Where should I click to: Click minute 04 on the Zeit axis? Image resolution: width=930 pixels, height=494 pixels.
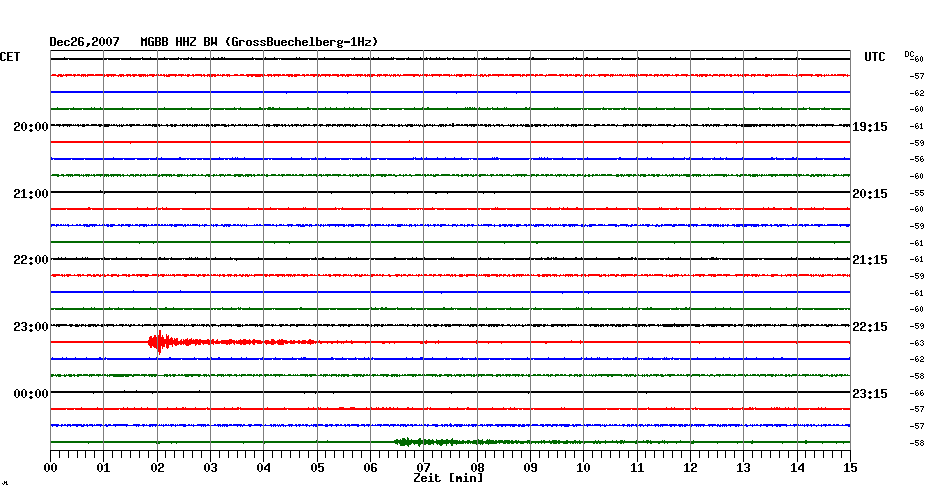[264, 468]
